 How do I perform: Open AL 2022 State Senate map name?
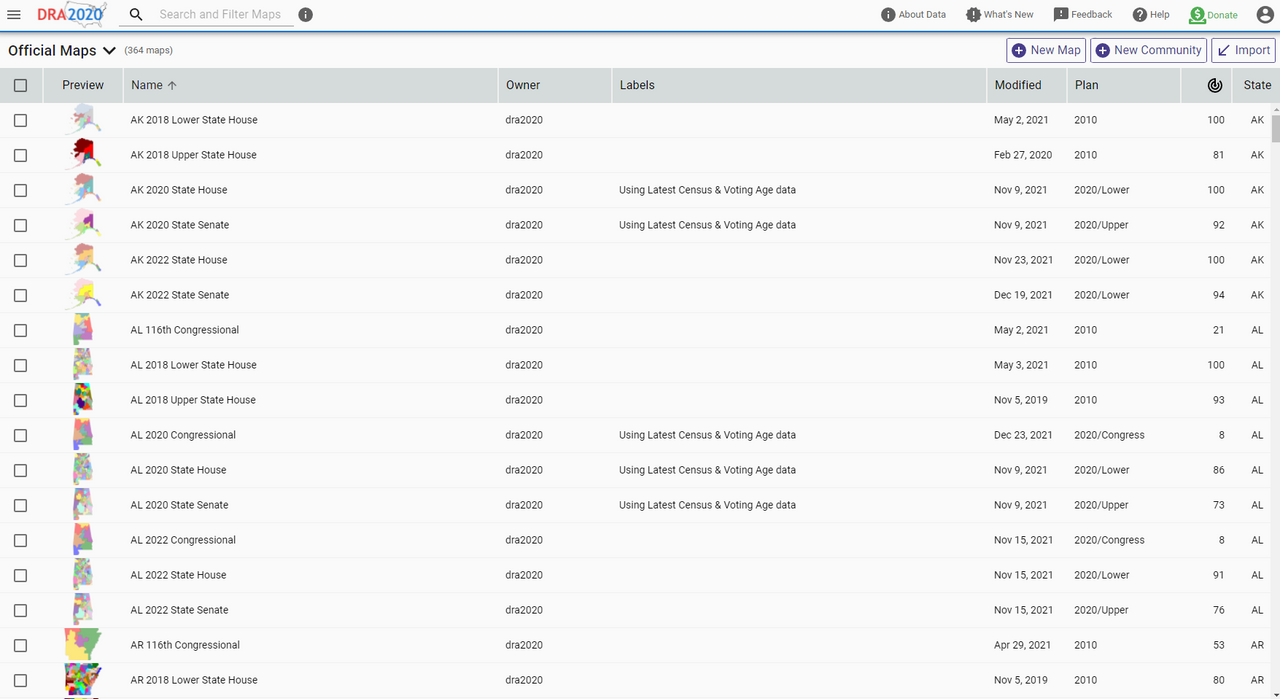[x=180, y=610]
